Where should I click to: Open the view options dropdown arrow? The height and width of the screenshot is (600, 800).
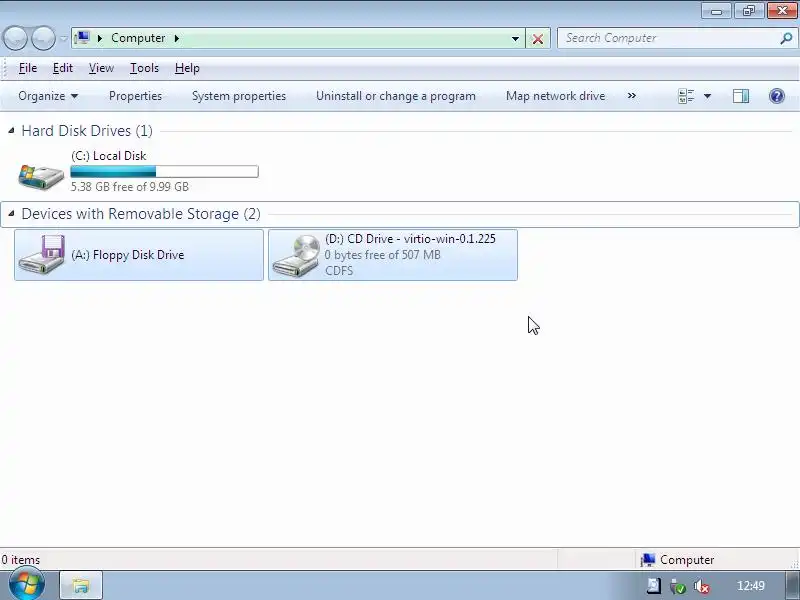click(707, 96)
